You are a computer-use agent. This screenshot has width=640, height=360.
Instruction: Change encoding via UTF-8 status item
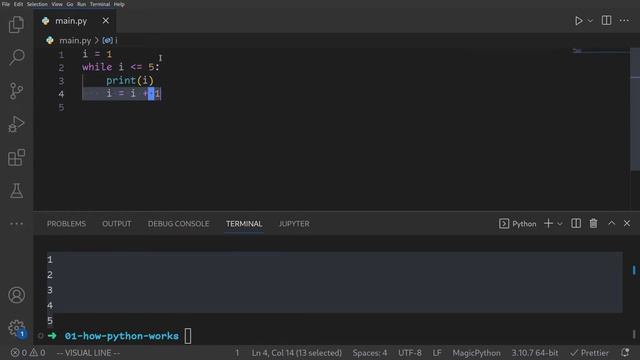(x=410, y=353)
